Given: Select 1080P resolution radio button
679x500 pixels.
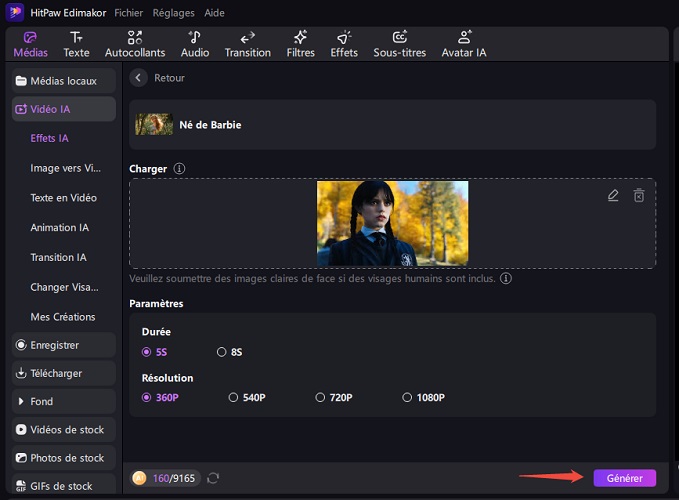Looking at the screenshot, I should coord(407,397).
